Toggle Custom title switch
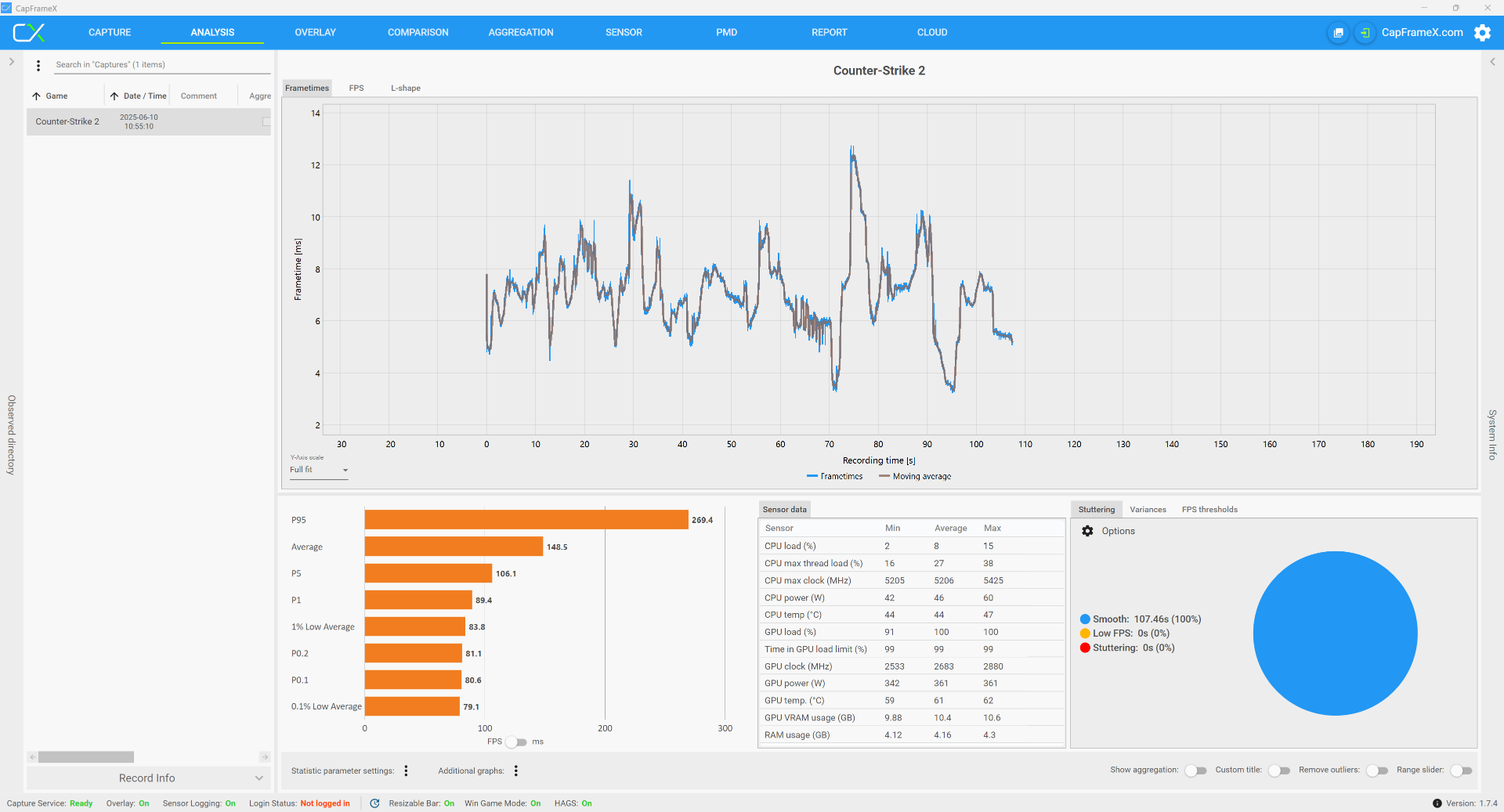This screenshot has width=1504, height=812. 1278,770
